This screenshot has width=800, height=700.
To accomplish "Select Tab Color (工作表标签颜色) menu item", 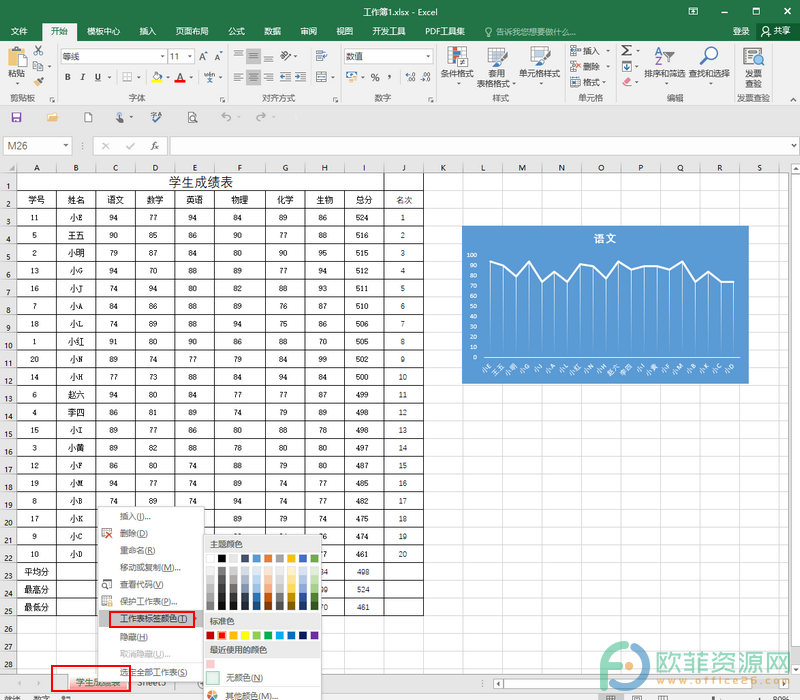I will point(152,619).
